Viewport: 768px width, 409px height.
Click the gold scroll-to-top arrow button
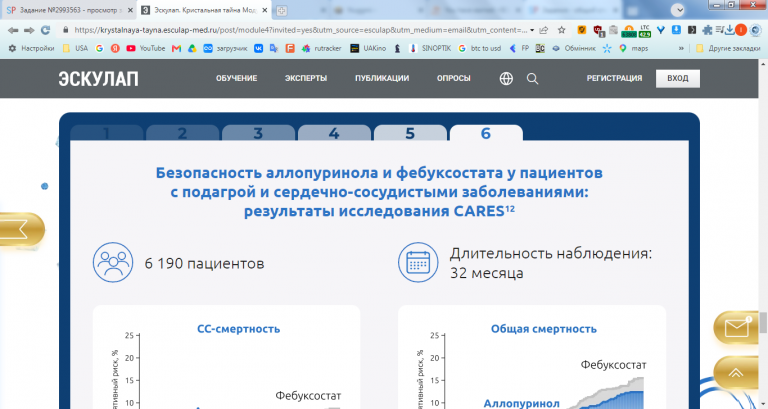[736, 373]
